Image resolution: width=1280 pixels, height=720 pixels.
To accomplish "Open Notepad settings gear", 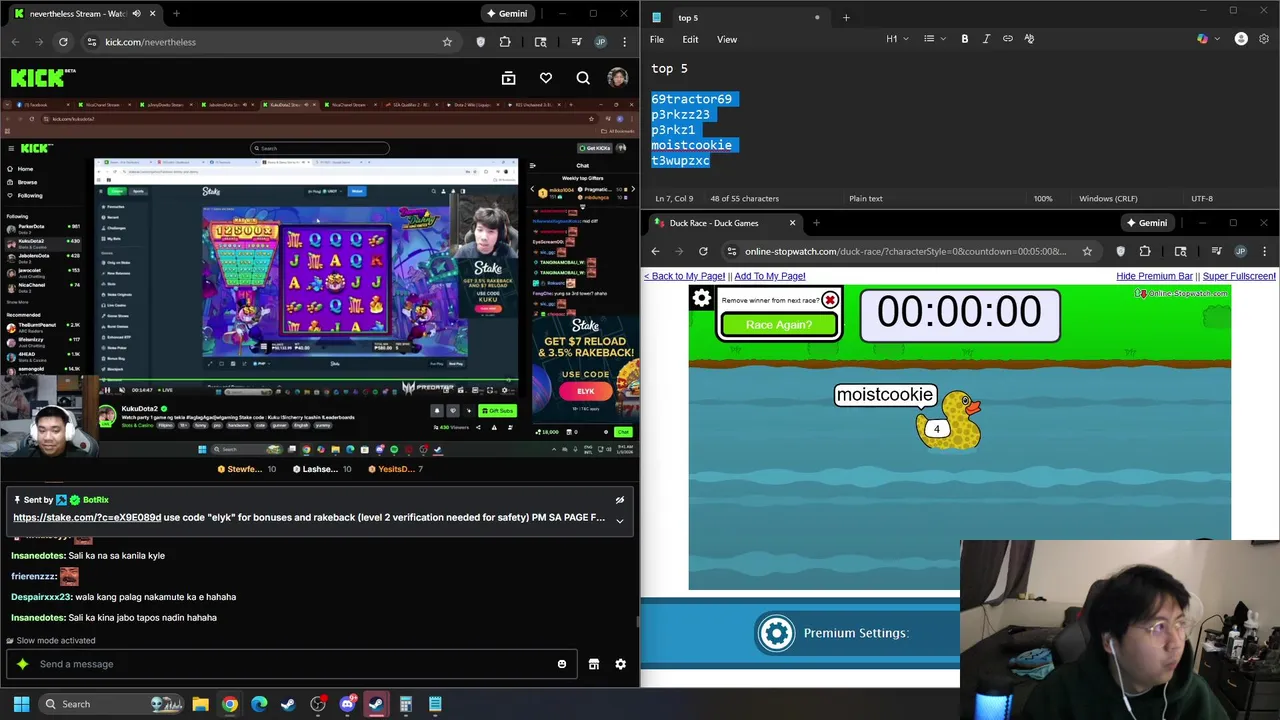I will (x=1264, y=39).
